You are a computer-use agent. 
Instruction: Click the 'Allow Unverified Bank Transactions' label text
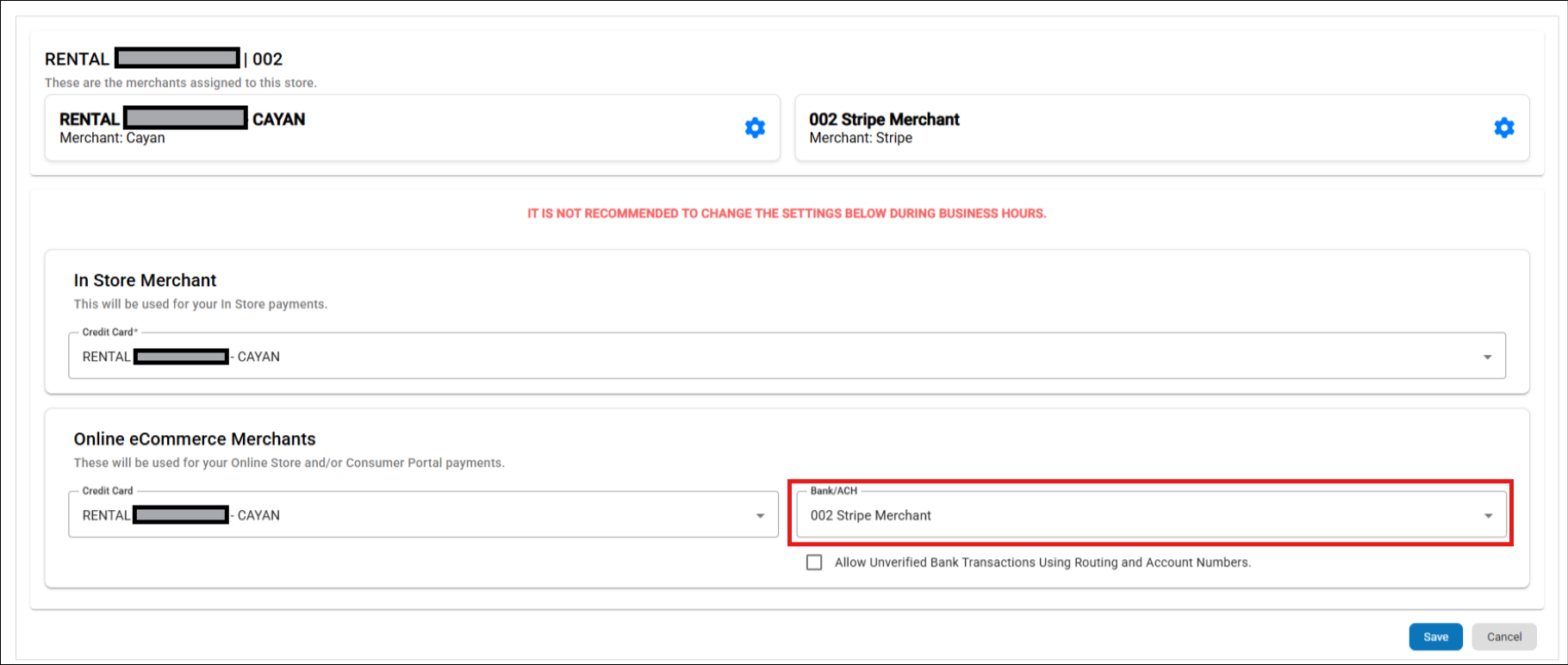point(1042,562)
